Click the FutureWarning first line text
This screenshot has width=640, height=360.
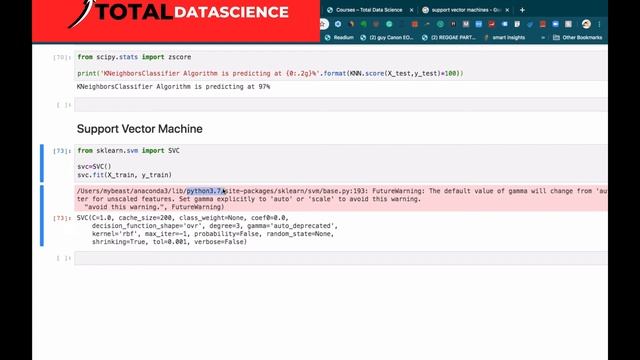[342, 191]
